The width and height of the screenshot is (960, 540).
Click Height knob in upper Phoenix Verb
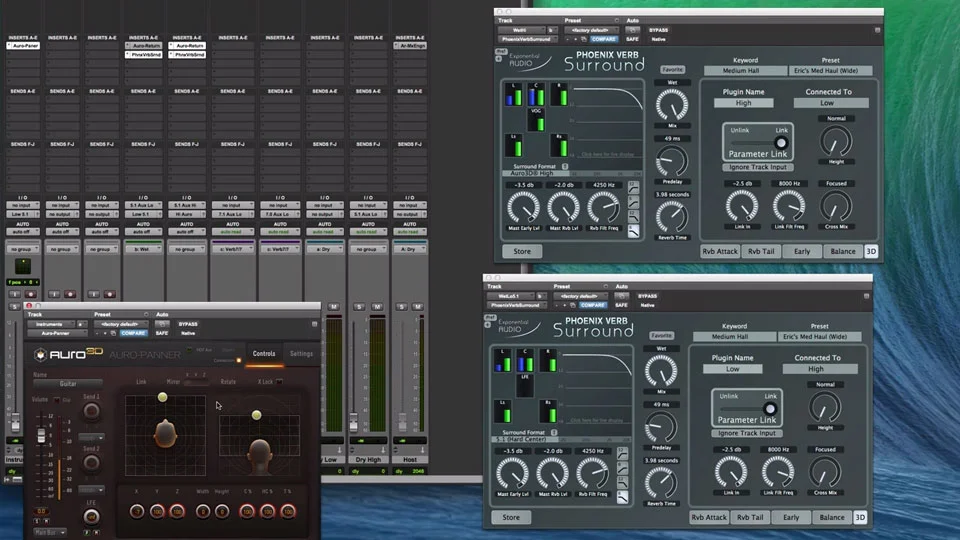[836, 141]
